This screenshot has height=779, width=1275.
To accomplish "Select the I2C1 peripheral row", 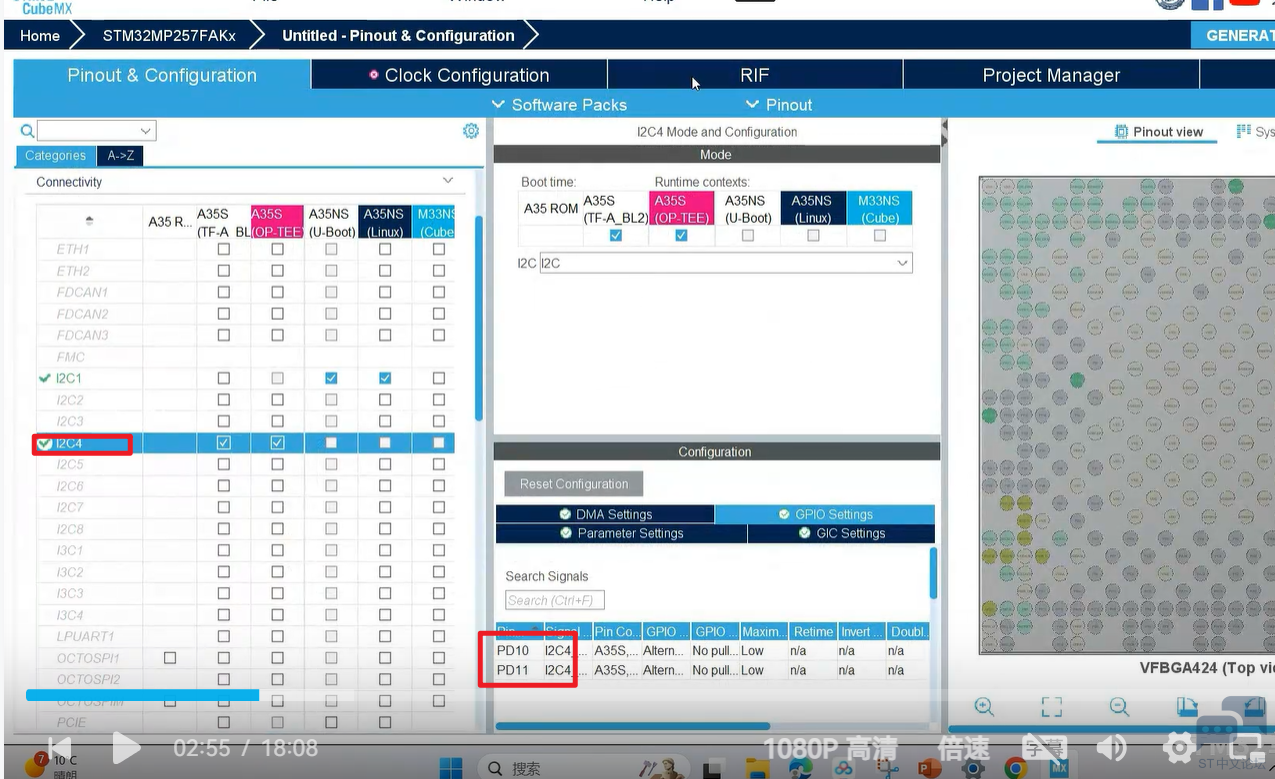I will click(x=245, y=378).
